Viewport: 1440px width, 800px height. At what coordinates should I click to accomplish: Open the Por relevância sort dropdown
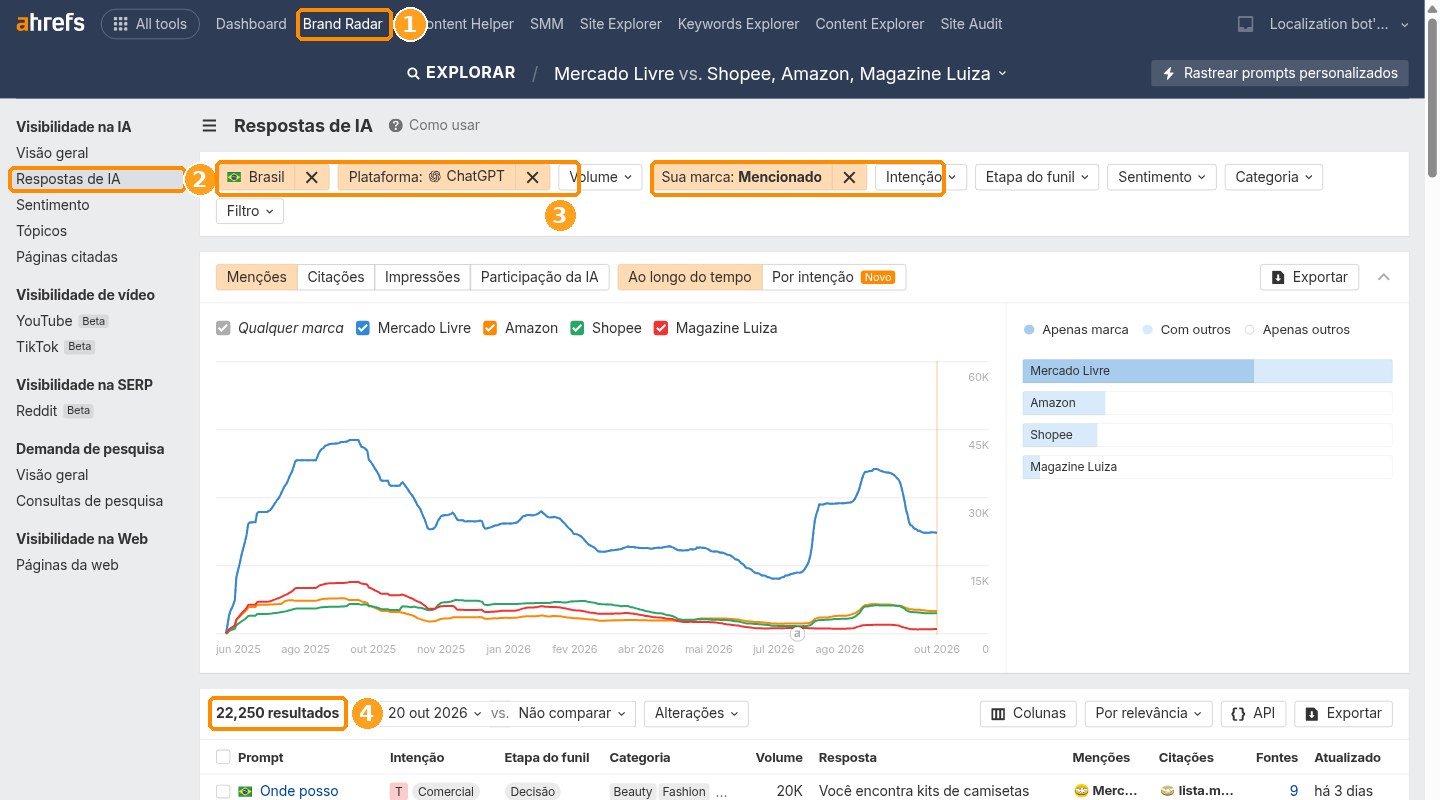tap(1148, 713)
